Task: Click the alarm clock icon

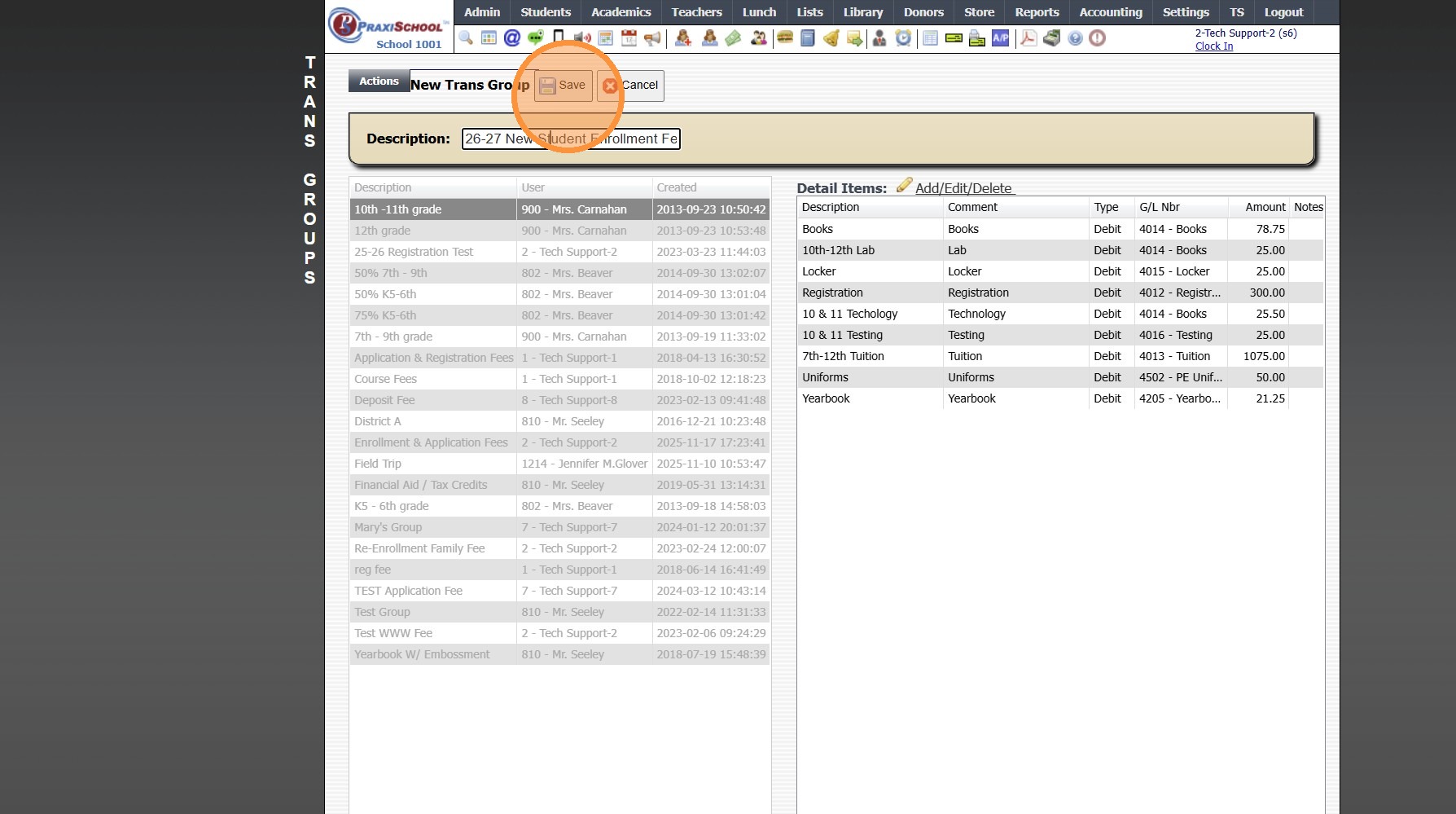Action: tap(903, 38)
